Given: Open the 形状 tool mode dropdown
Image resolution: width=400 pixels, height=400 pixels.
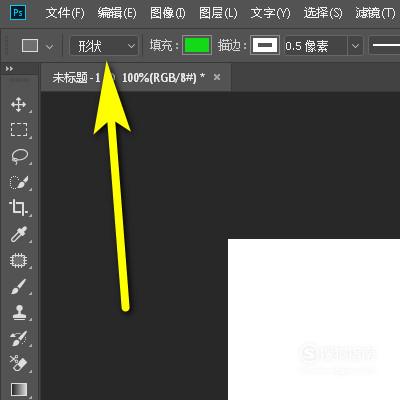Looking at the screenshot, I should coord(104,46).
